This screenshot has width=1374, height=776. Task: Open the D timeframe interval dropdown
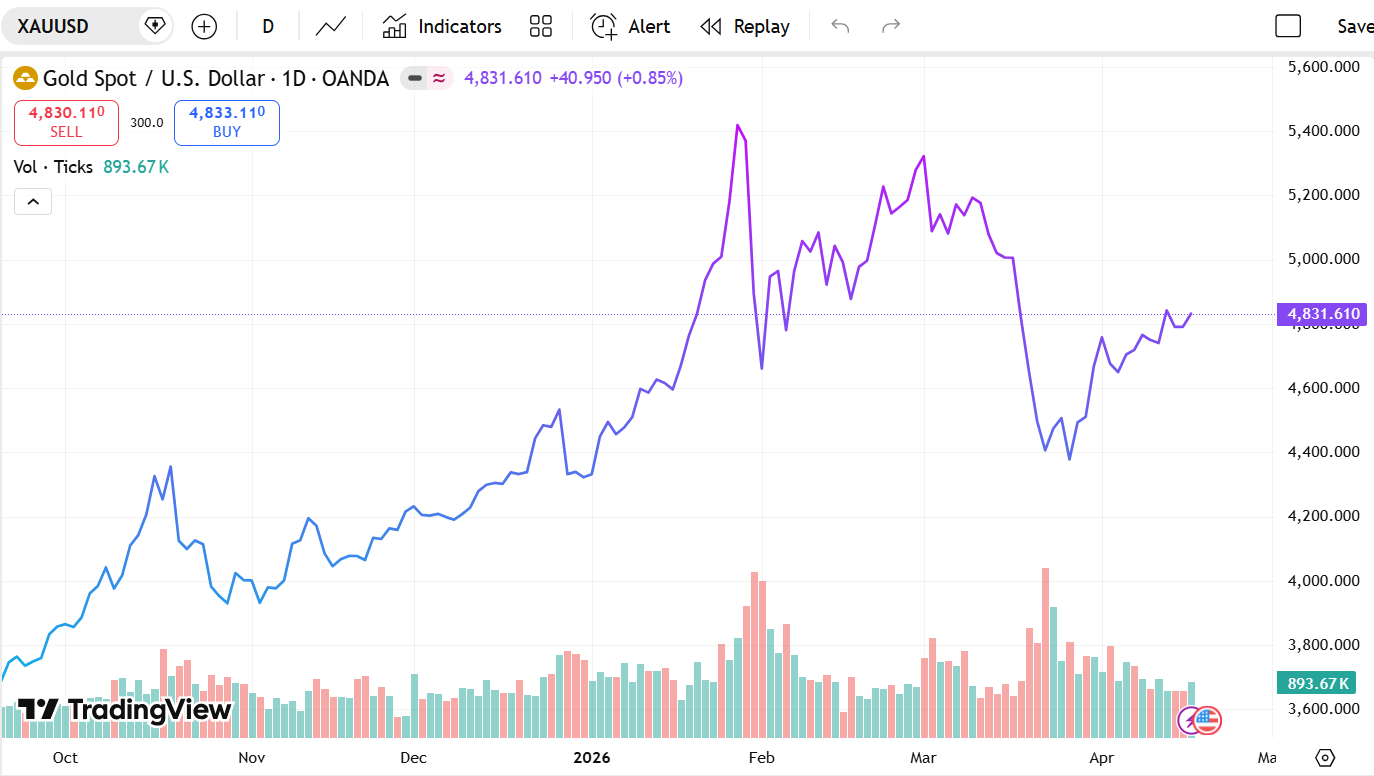point(268,26)
